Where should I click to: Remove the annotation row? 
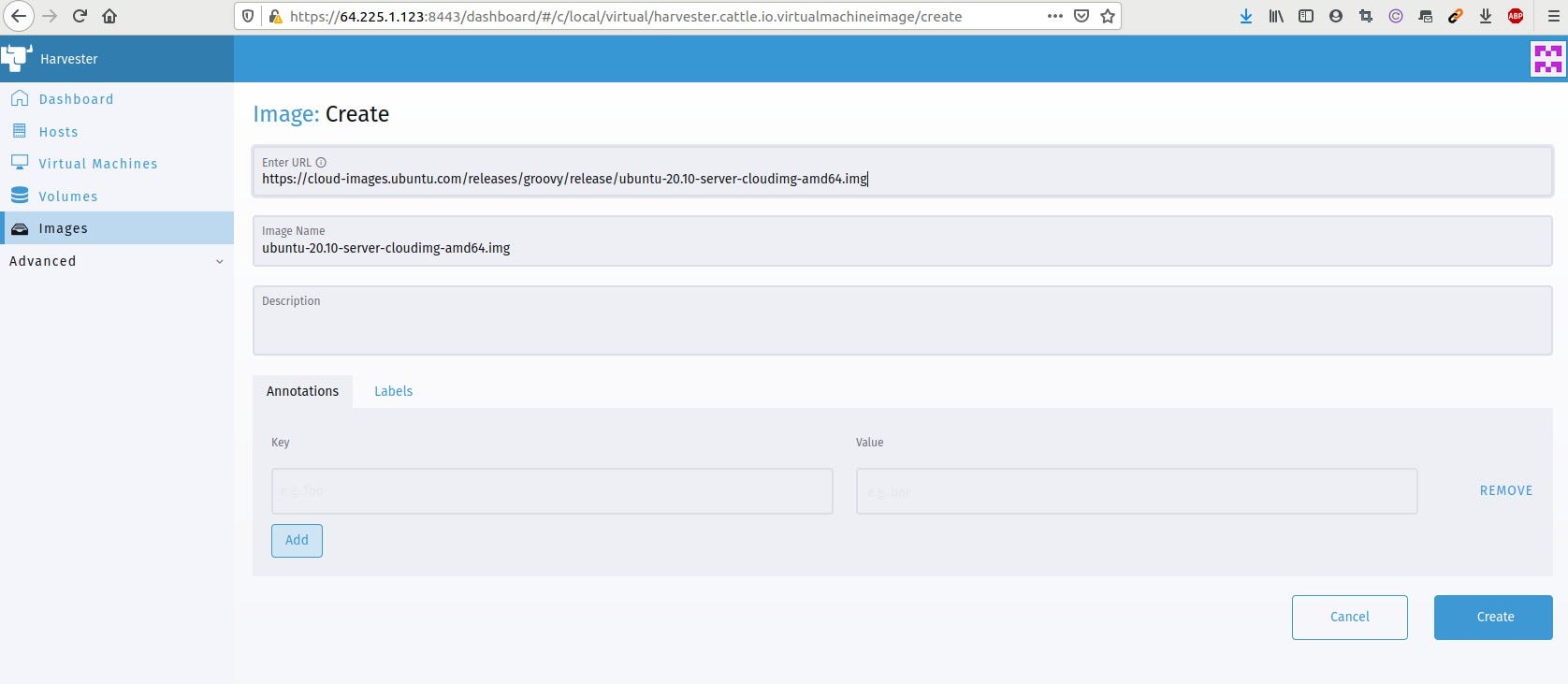(x=1506, y=490)
